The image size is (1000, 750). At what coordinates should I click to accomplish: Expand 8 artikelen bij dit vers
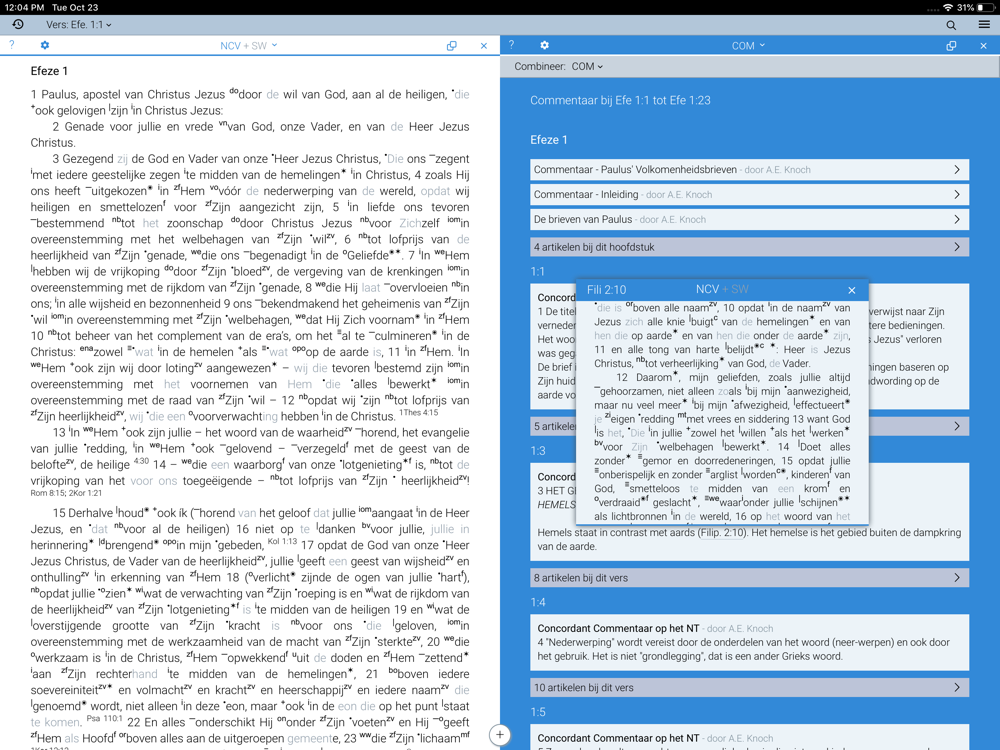click(749, 578)
